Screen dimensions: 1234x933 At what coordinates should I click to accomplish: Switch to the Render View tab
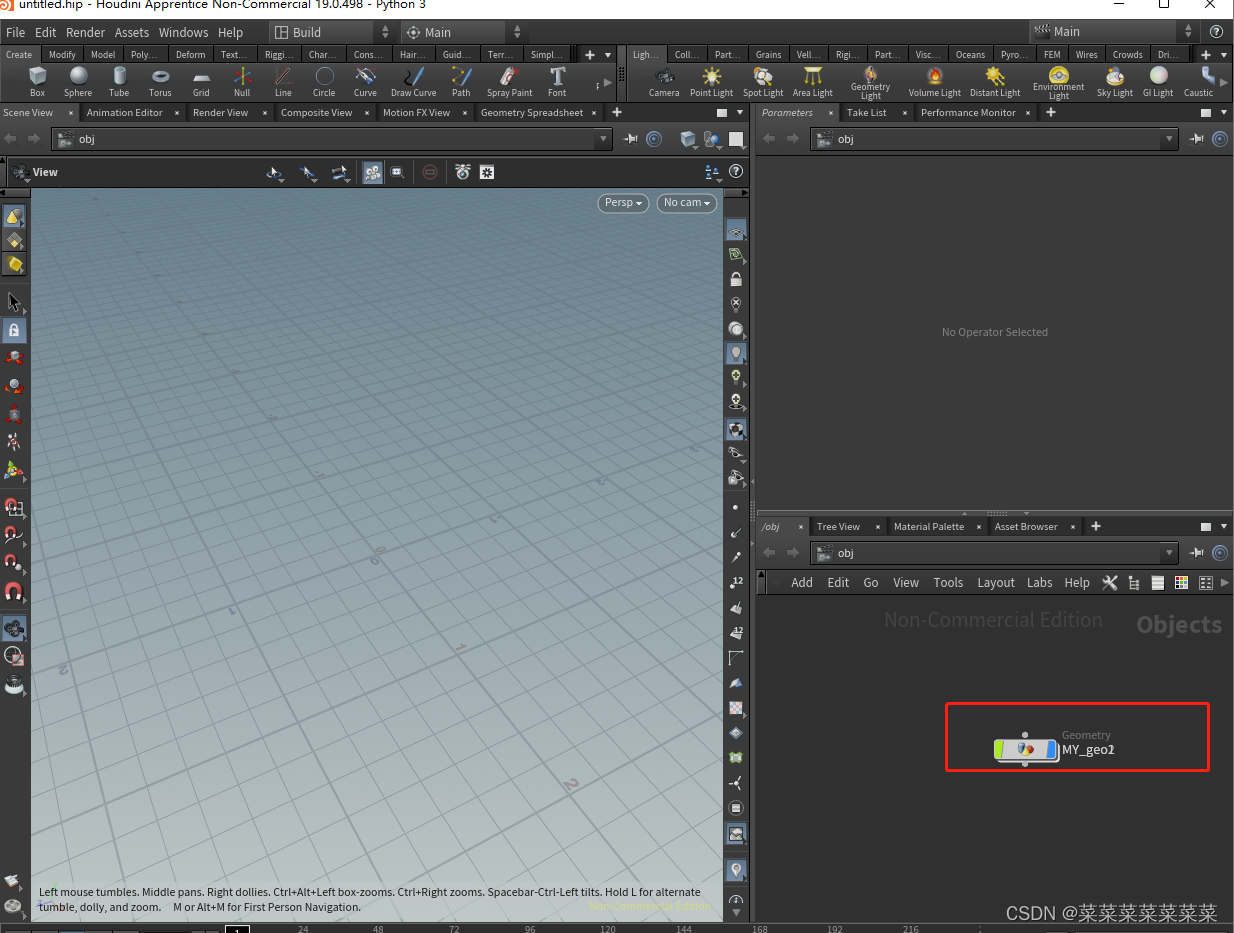[x=220, y=113]
